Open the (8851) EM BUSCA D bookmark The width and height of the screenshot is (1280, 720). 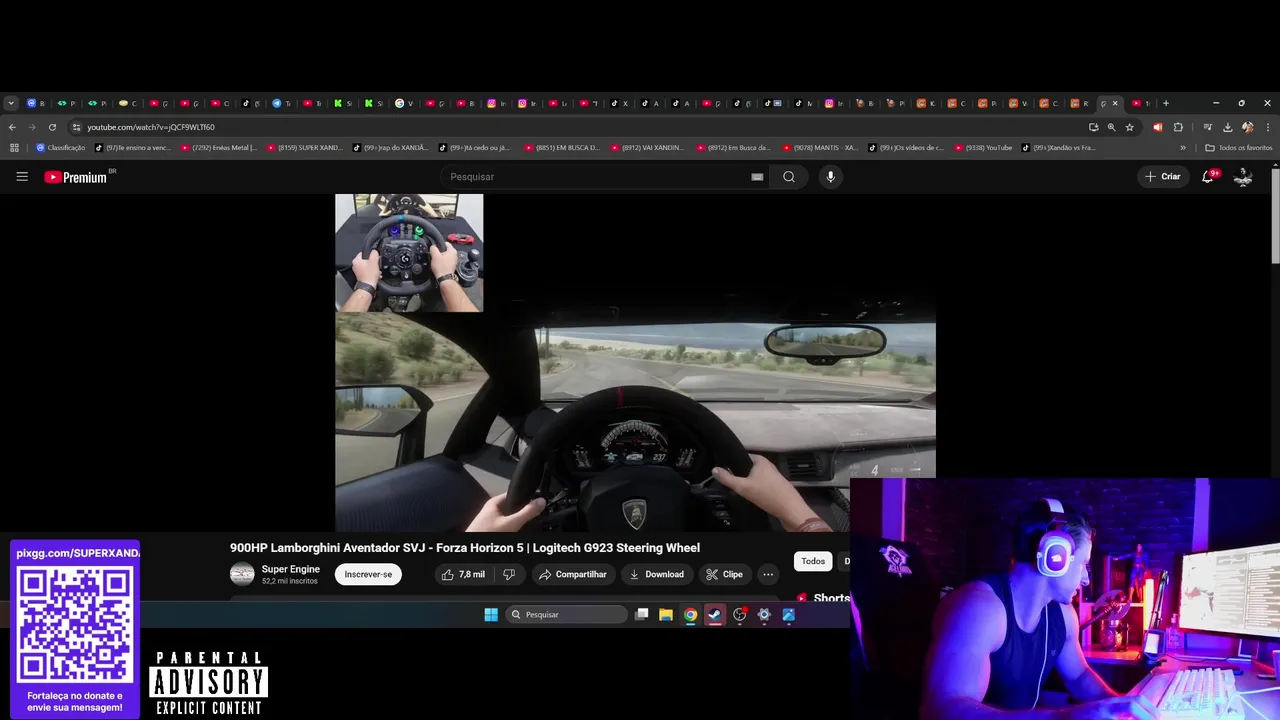tap(563, 148)
